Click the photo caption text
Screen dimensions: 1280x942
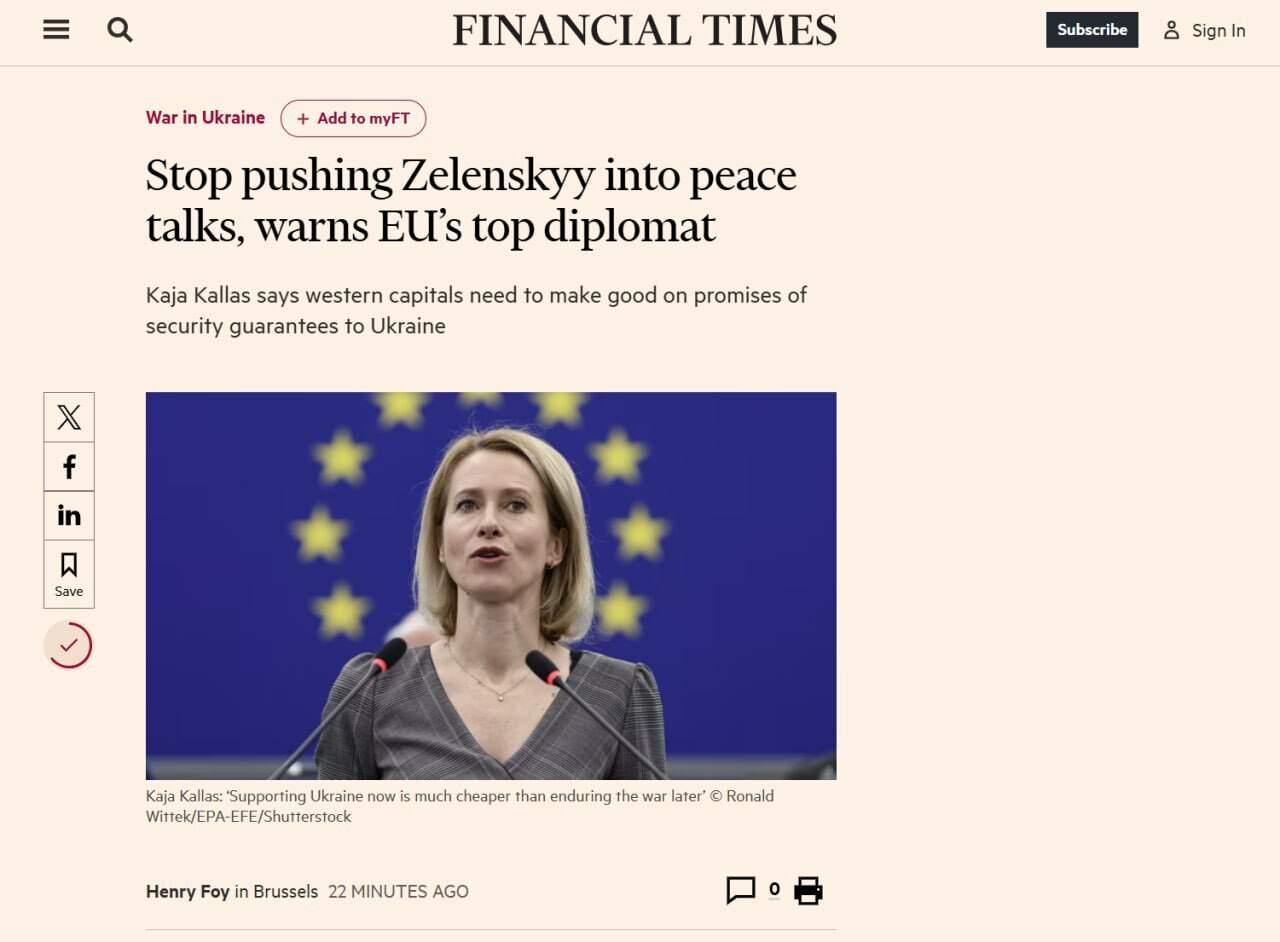[460, 806]
